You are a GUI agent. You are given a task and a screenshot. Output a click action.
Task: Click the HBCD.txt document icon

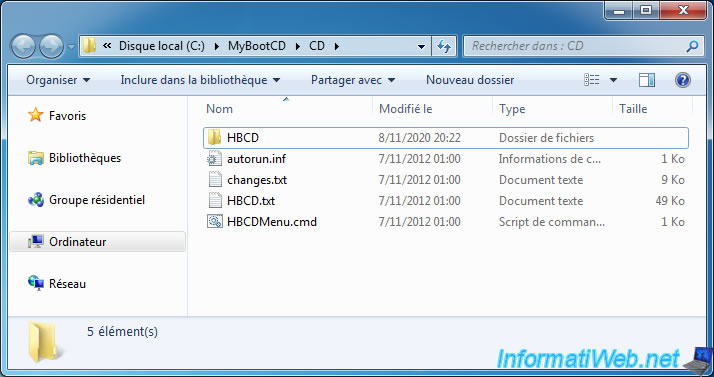[x=215, y=201]
